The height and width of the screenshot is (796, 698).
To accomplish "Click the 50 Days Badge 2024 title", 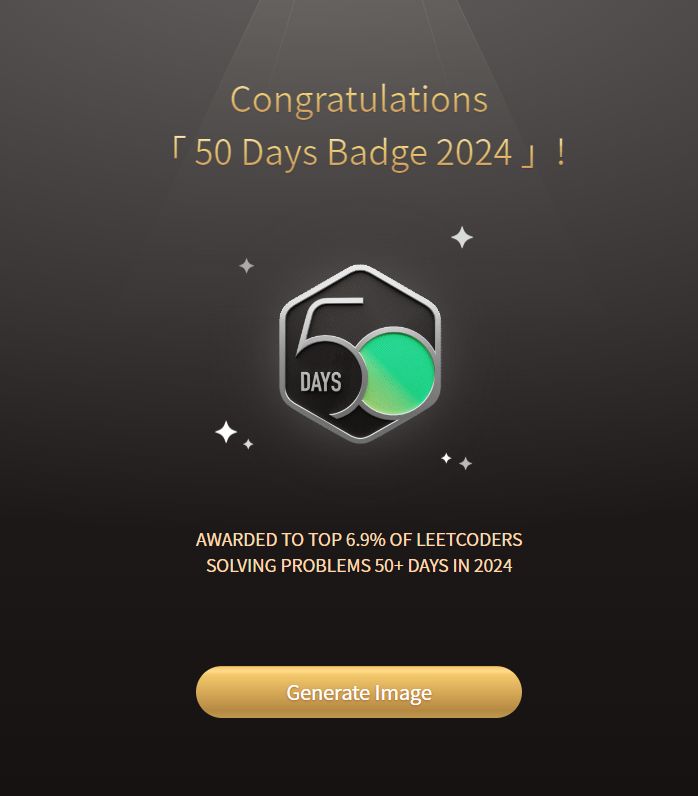I will tap(353, 152).
